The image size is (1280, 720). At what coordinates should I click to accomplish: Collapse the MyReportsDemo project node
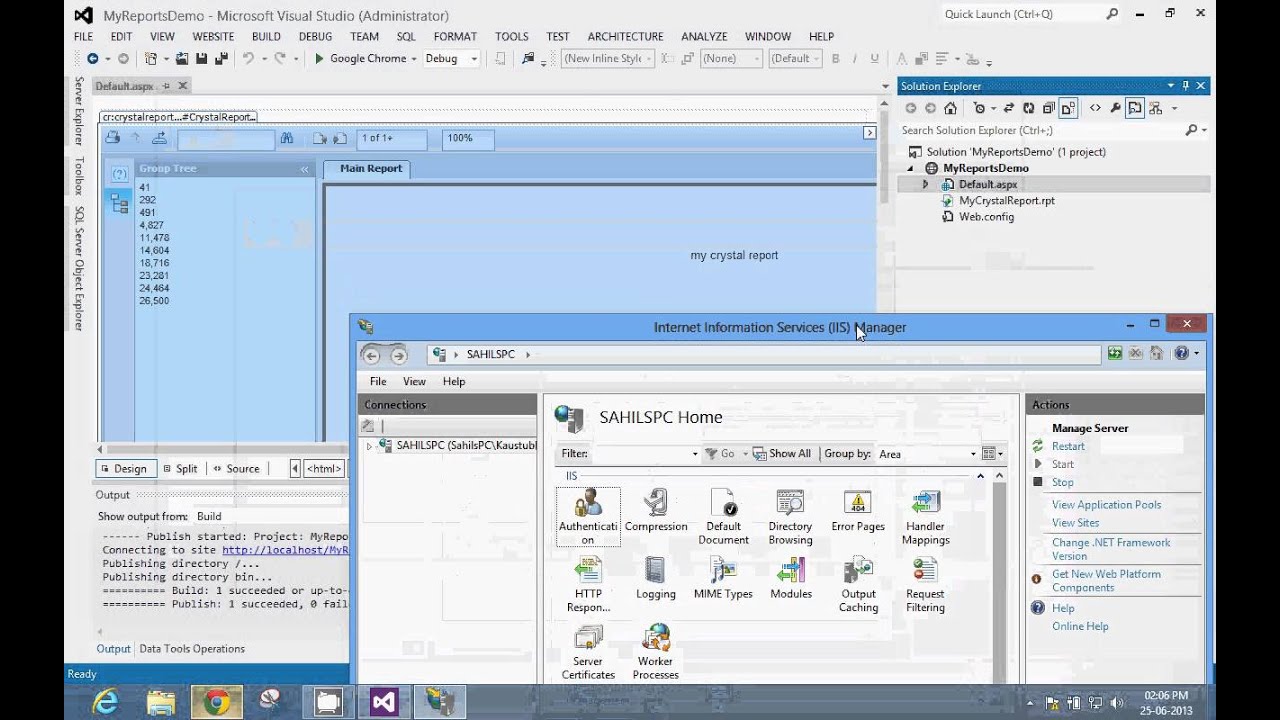911,168
